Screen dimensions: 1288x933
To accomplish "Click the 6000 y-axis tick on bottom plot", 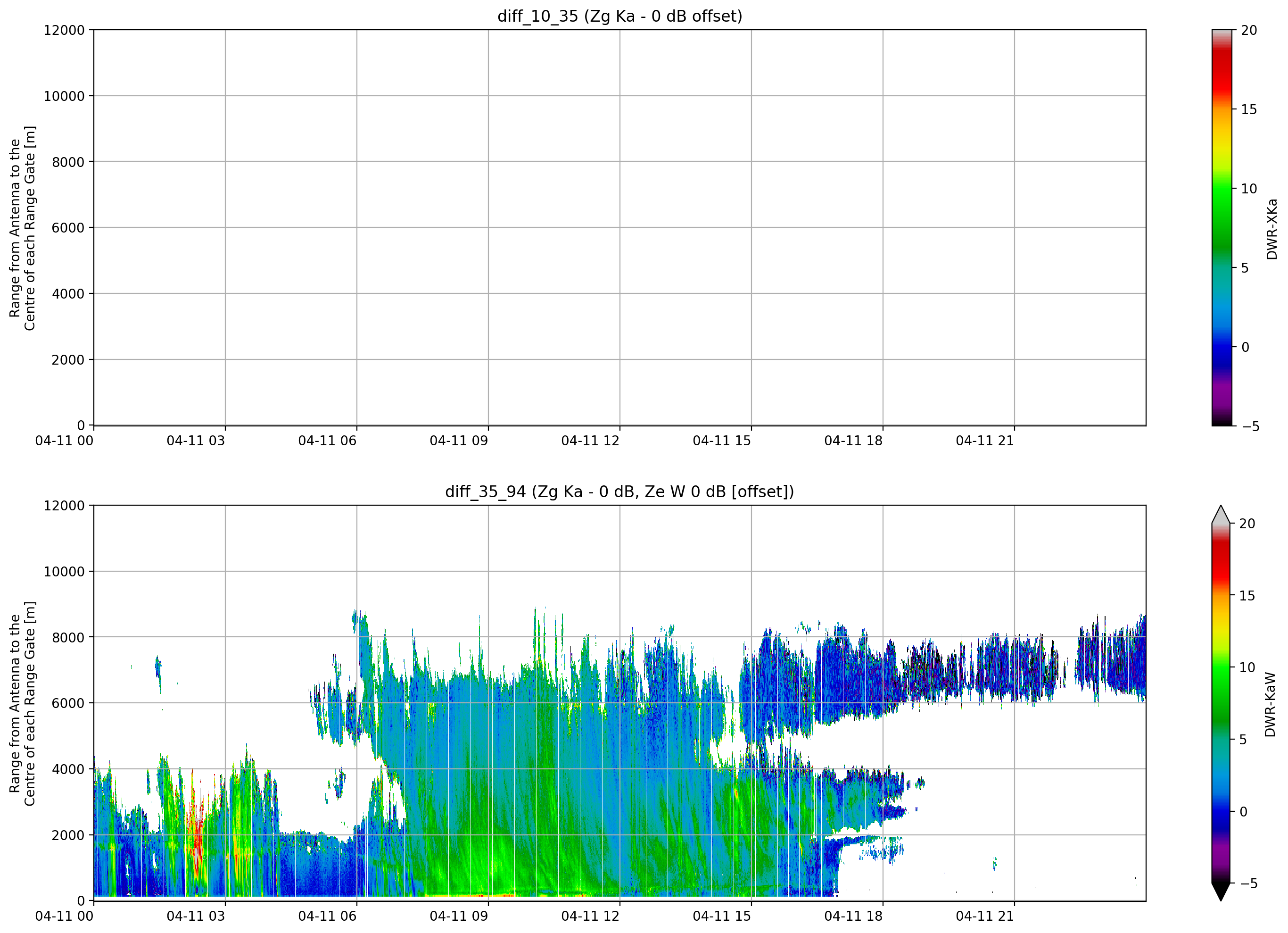I will tap(68, 703).
